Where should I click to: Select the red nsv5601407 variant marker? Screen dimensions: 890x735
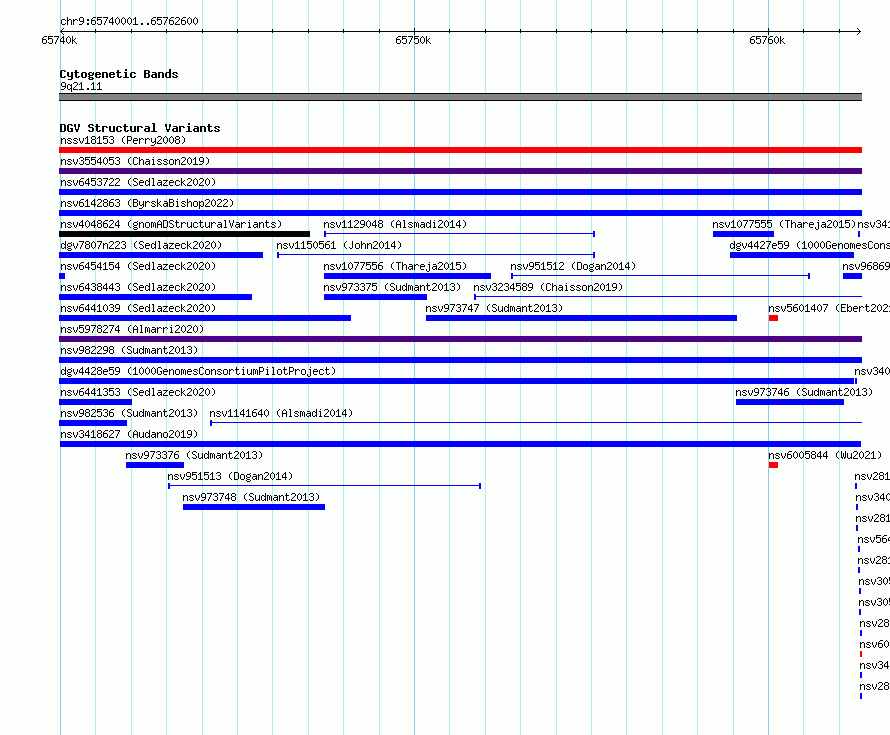773,318
